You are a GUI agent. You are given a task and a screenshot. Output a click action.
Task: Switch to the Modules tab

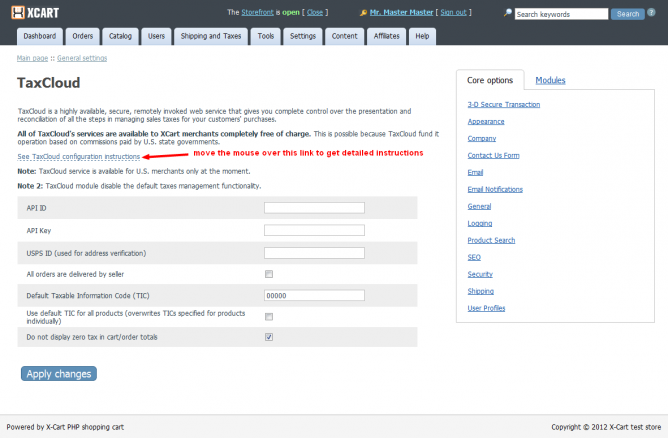coord(550,80)
